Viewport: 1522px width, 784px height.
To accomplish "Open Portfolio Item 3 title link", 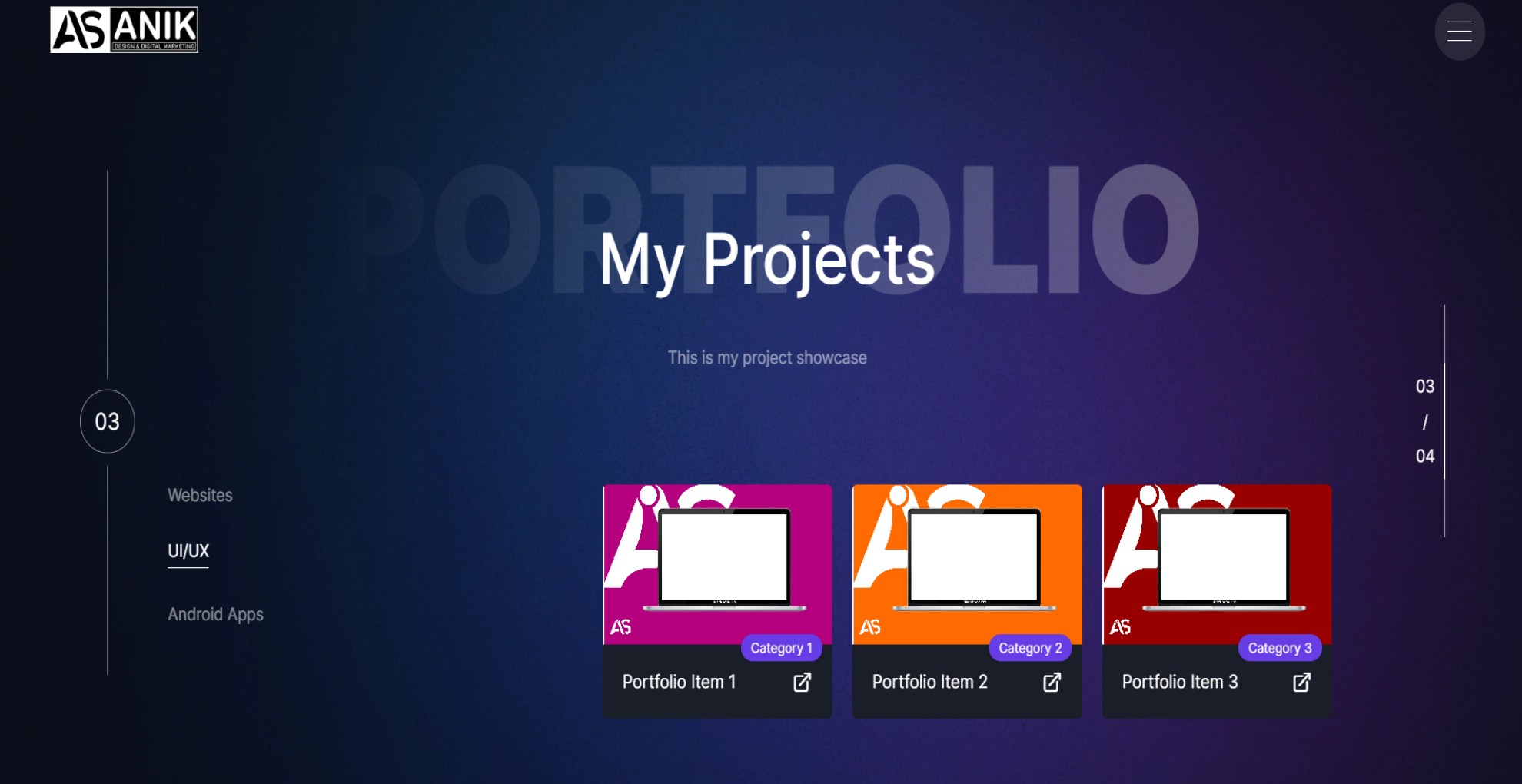I will point(1180,682).
